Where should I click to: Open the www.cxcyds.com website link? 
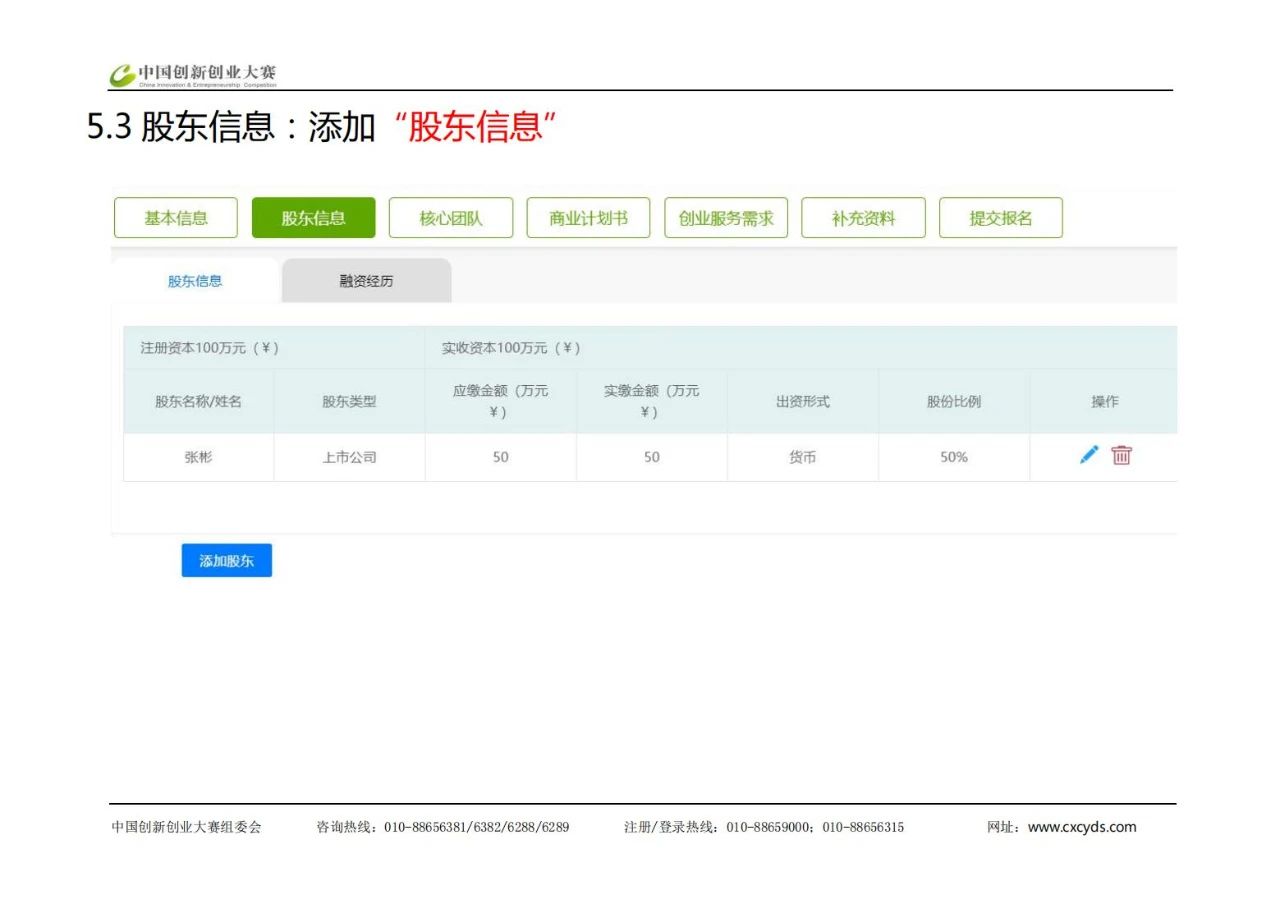[x=1082, y=827]
